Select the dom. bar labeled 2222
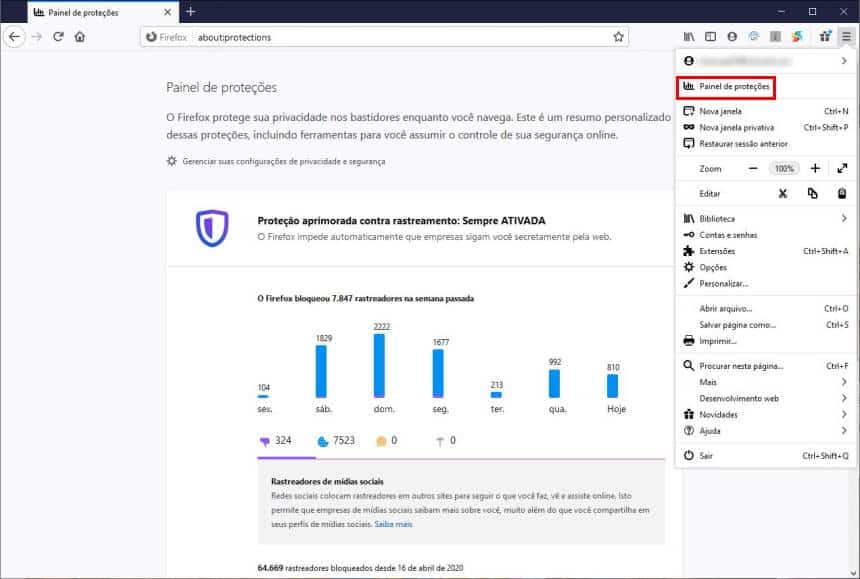The image size is (860, 579). [x=379, y=366]
